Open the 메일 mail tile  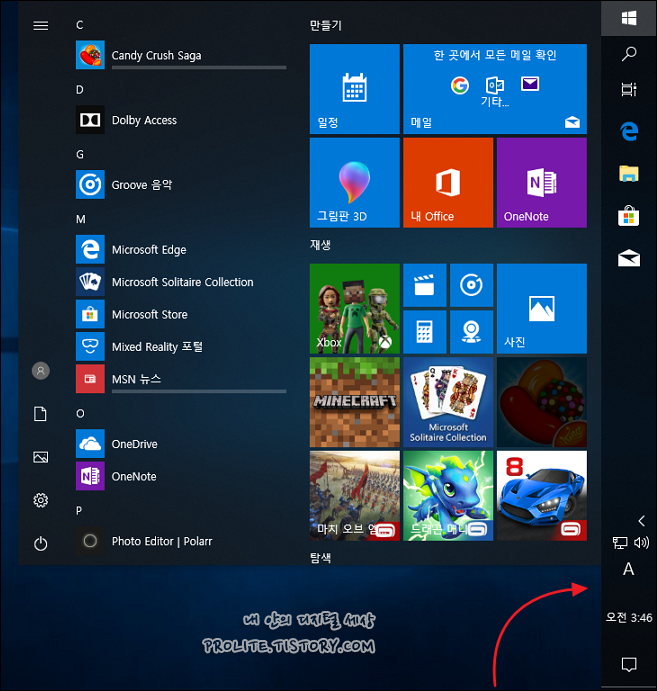(495, 89)
